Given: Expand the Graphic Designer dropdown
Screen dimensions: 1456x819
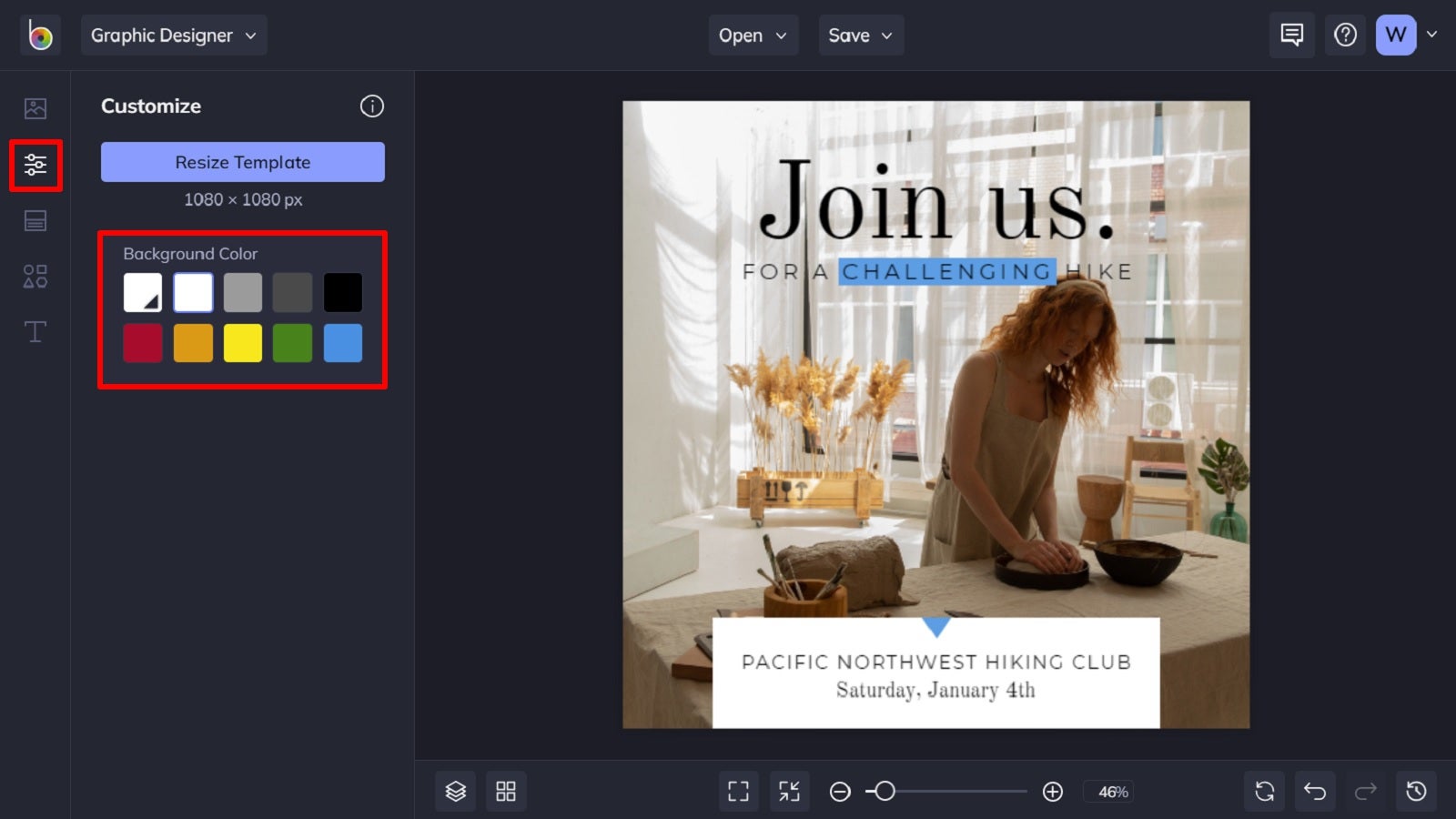Looking at the screenshot, I should click(x=174, y=35).
